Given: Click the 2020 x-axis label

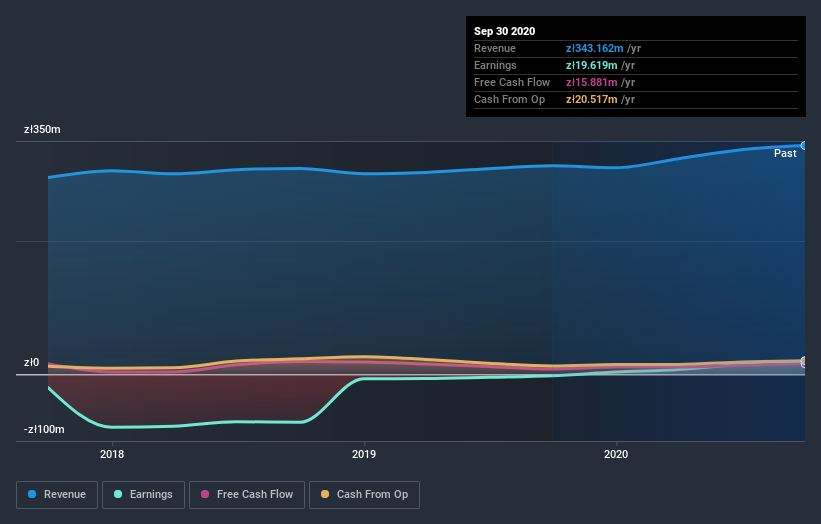Looking at the screenshot, I should pos(616,454).
